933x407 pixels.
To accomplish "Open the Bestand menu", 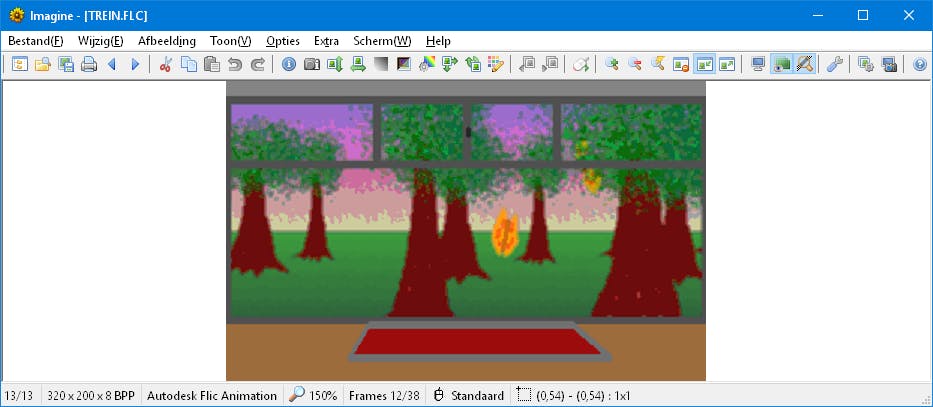I will [36, 41].
